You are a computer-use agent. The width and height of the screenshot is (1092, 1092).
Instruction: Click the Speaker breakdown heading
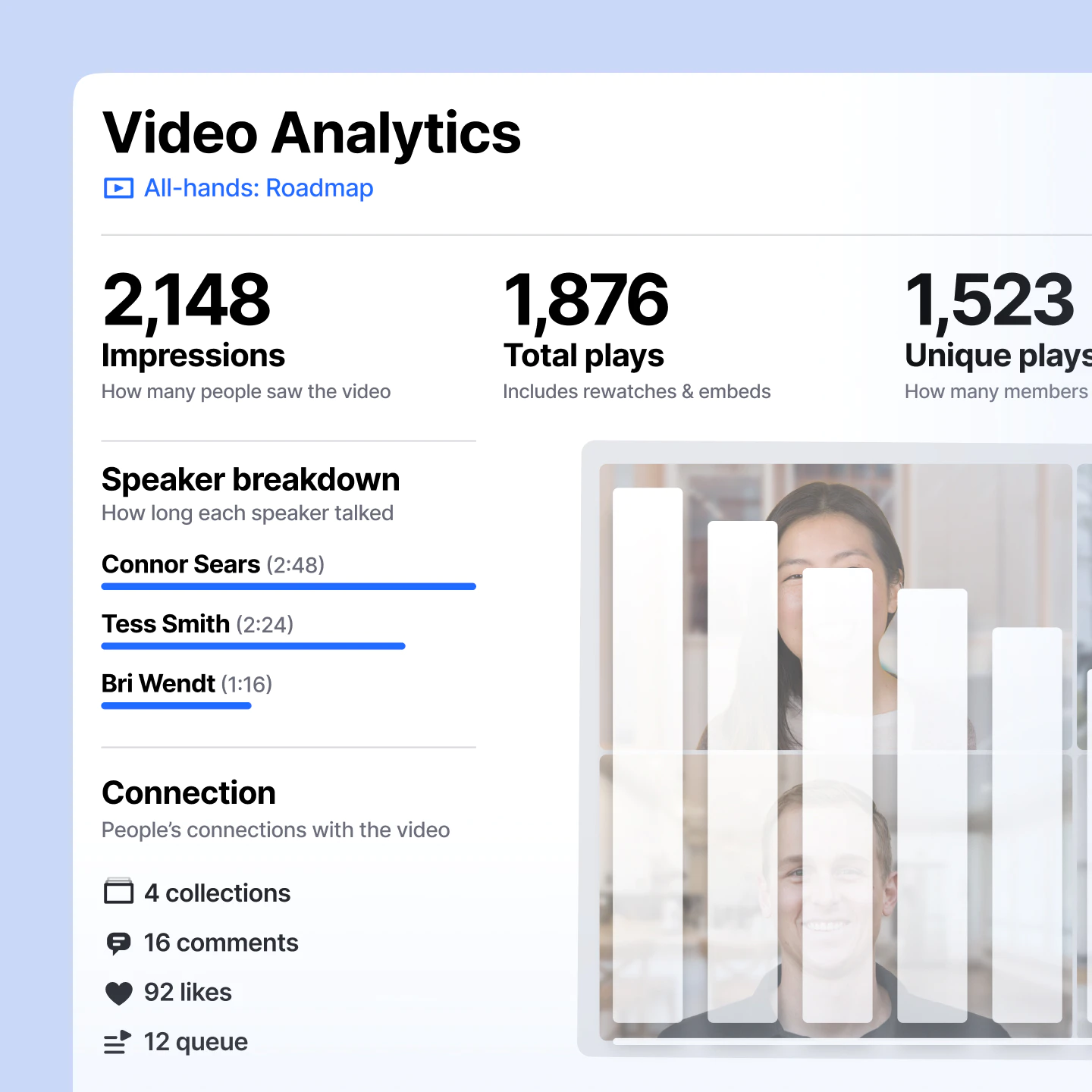coord(251,480)
